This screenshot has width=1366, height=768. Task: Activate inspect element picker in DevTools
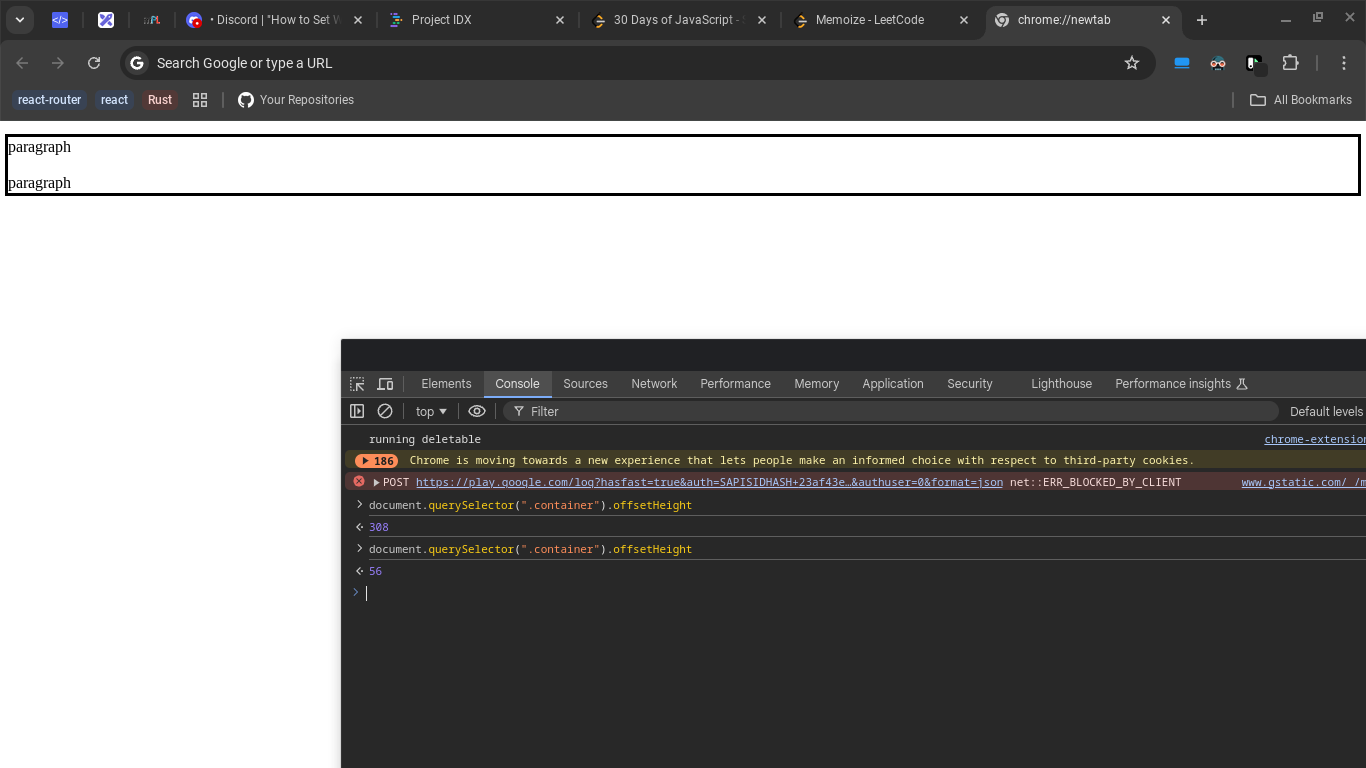[357, 384]
